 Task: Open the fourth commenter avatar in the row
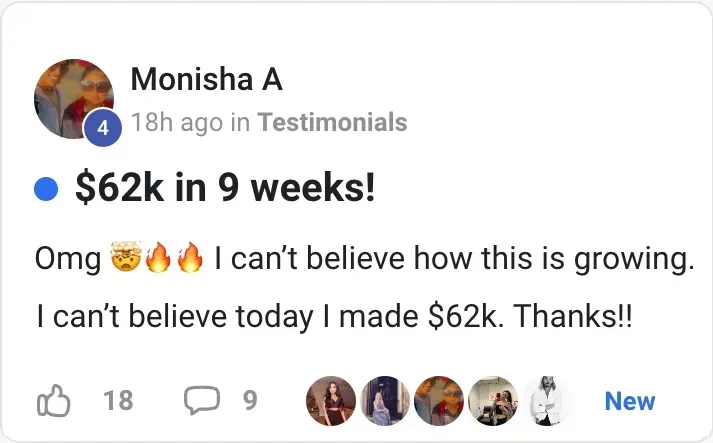click(492, 401)
